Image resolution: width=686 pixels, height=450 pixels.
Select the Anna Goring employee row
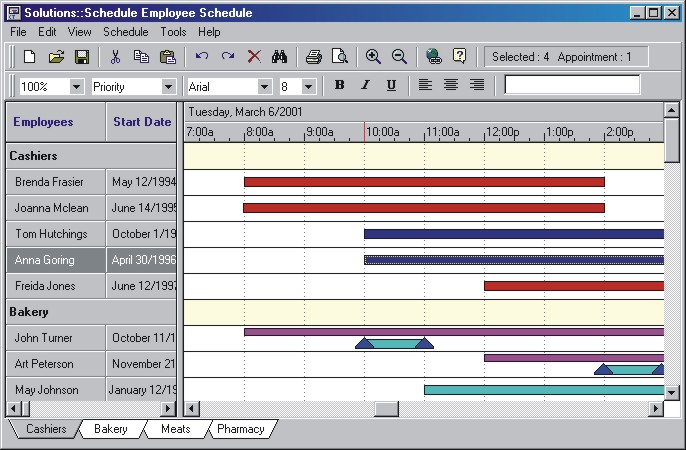(x=55, y=260)
